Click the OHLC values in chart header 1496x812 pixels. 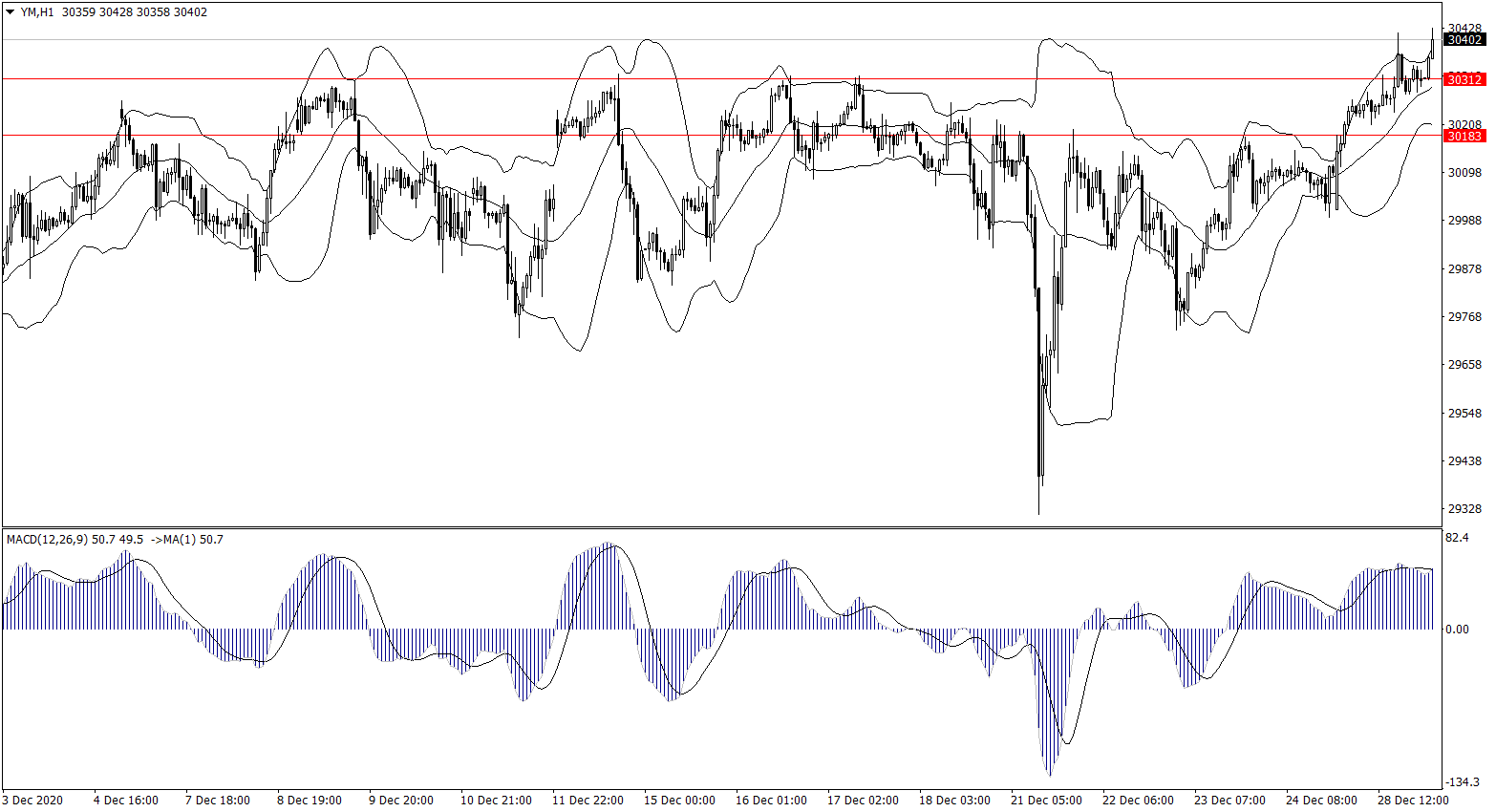(134, 12)
